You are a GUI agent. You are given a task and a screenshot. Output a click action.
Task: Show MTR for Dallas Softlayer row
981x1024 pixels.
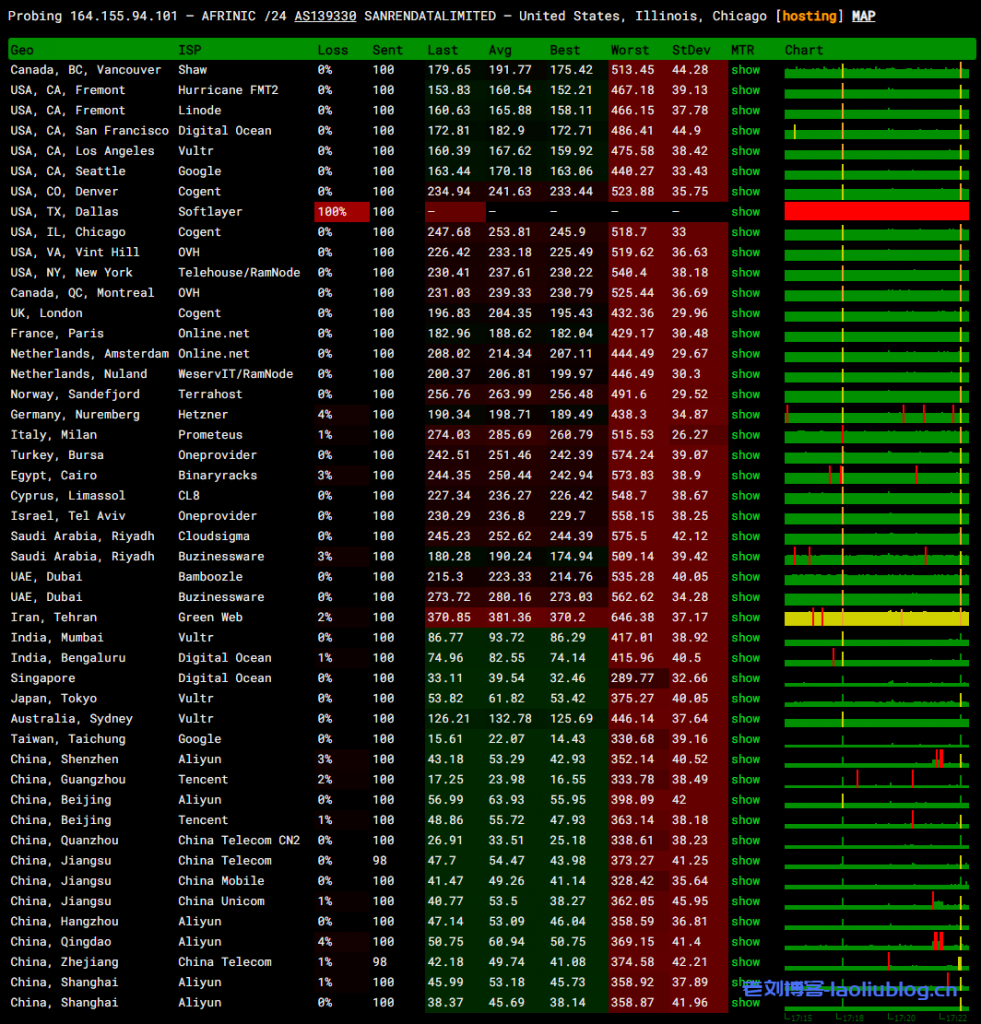click(745, 212)
